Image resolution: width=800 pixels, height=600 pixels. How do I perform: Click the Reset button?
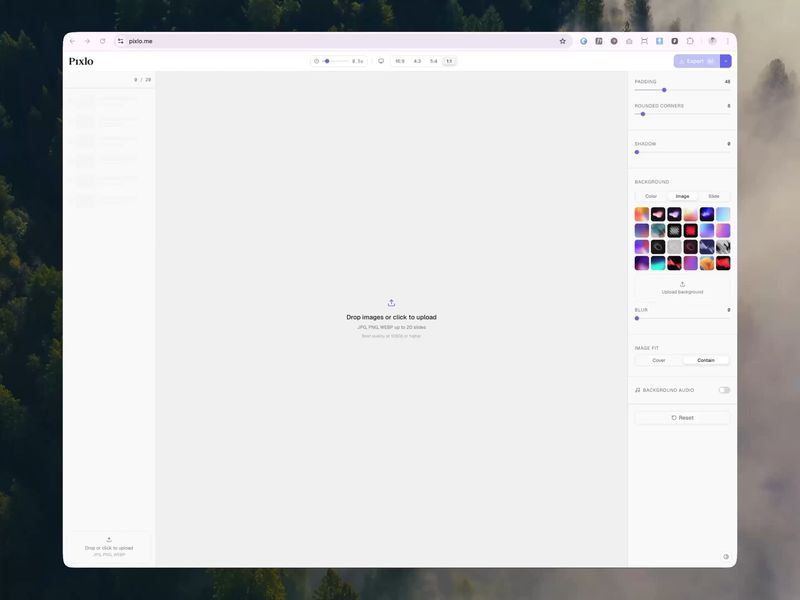point(681,417)
